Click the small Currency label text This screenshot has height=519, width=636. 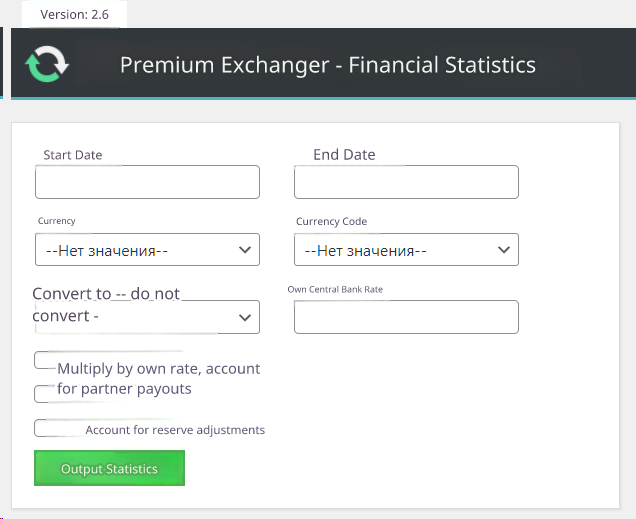coord(57,221)
